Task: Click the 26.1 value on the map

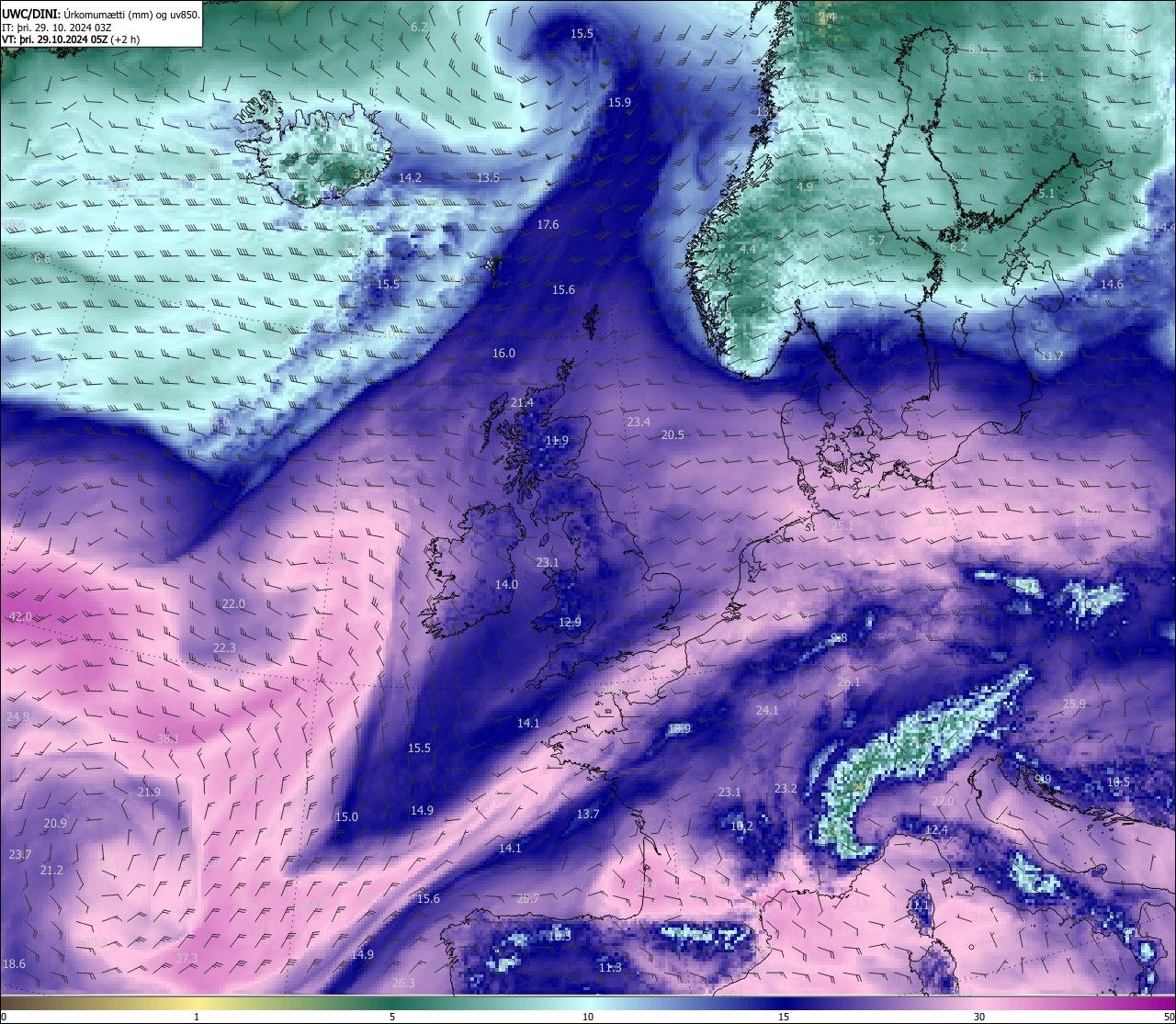Action: point(849,681)
